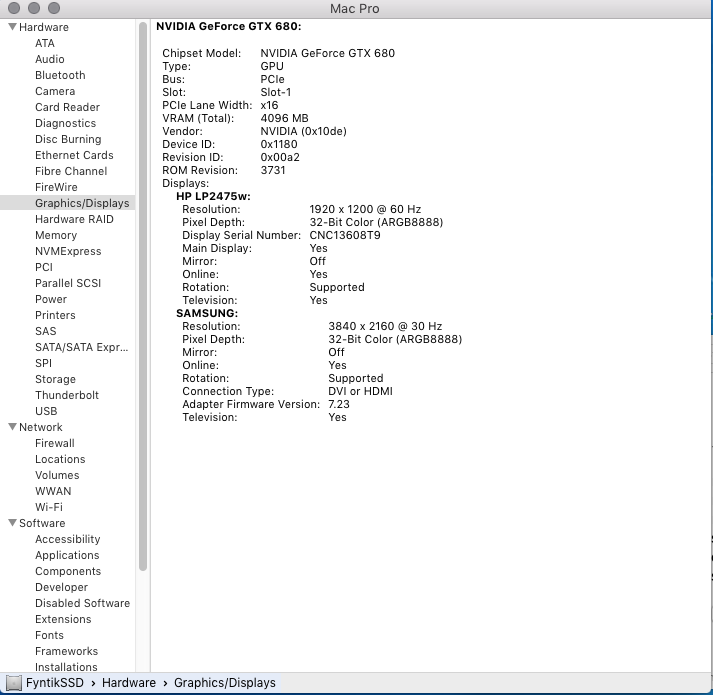
Task: Click the DVI or HDMI connection value
Action: 360,391
